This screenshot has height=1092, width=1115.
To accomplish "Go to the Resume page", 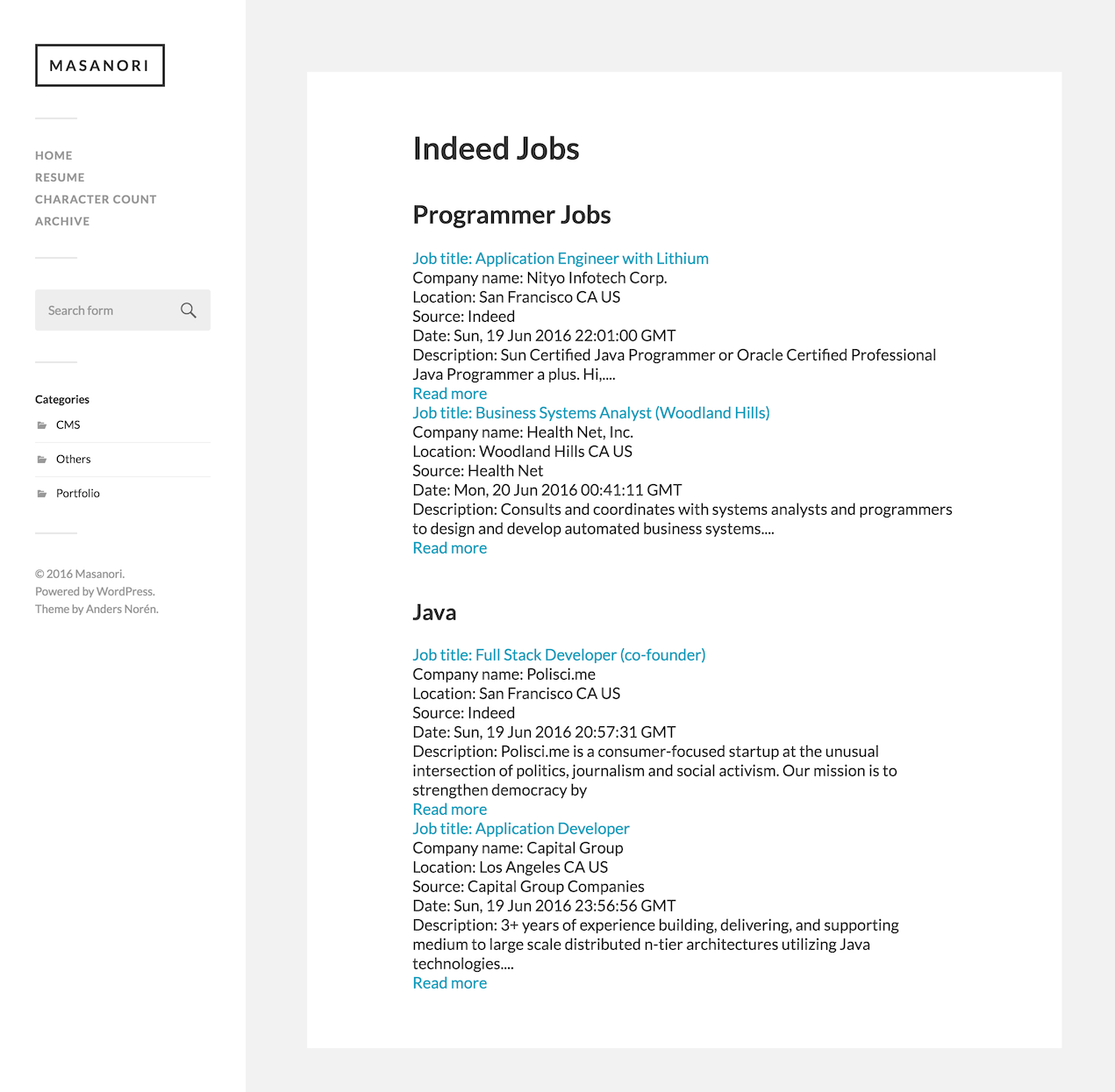I will coord(60,177).
